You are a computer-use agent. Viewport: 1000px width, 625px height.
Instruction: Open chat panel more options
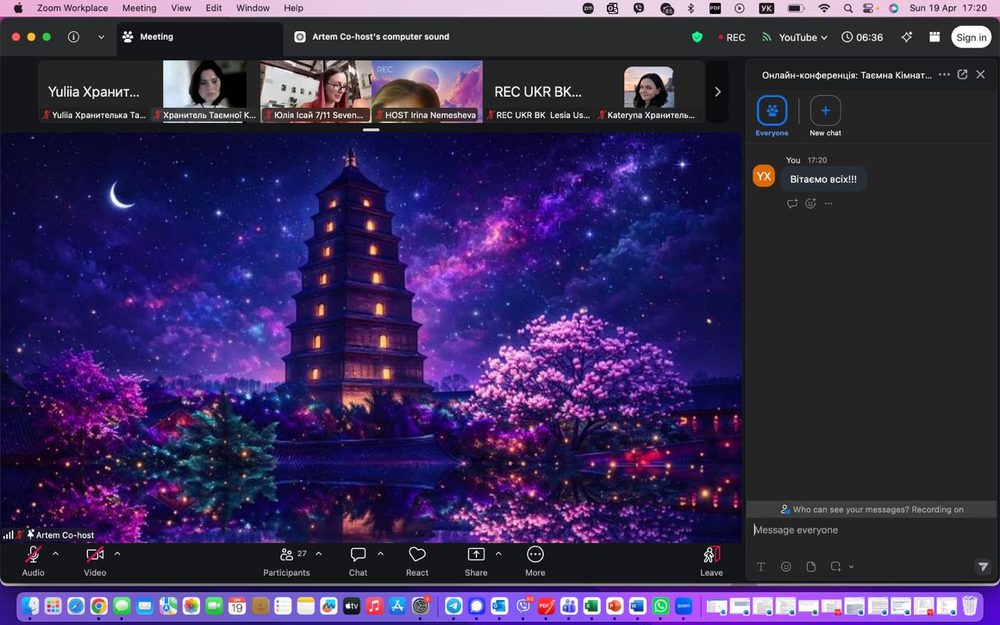point(945,75)
